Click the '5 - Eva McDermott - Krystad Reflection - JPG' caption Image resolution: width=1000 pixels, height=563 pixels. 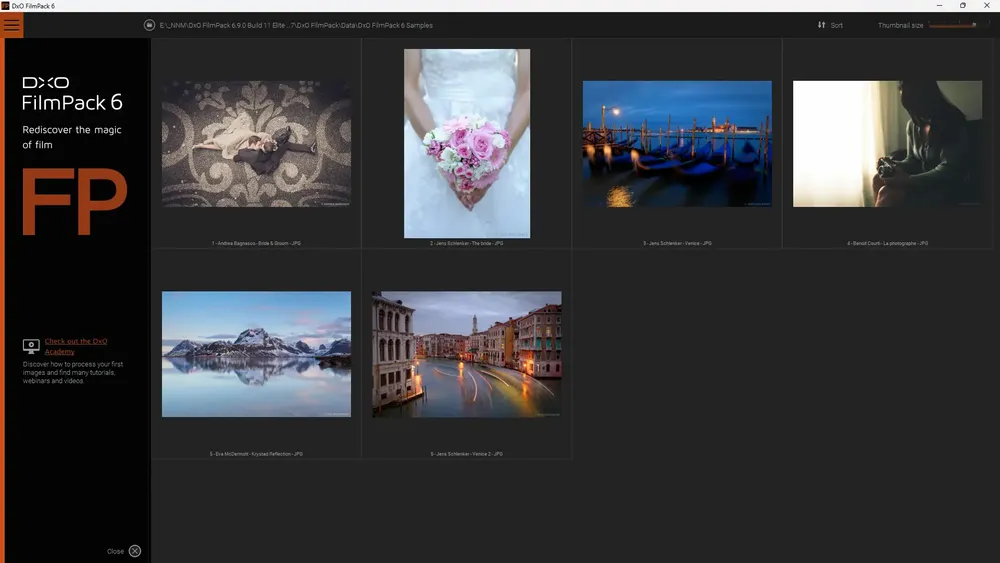coord(256,454)
